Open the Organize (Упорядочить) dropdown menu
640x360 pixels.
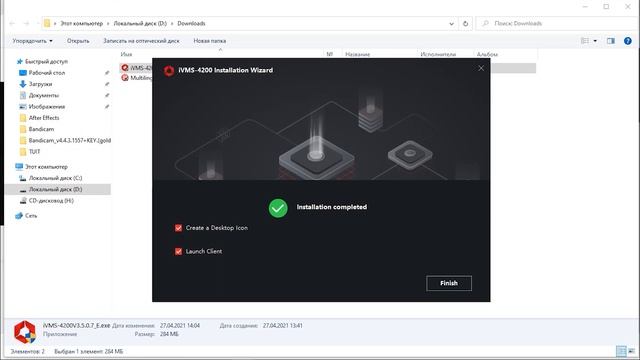point(32,41)
